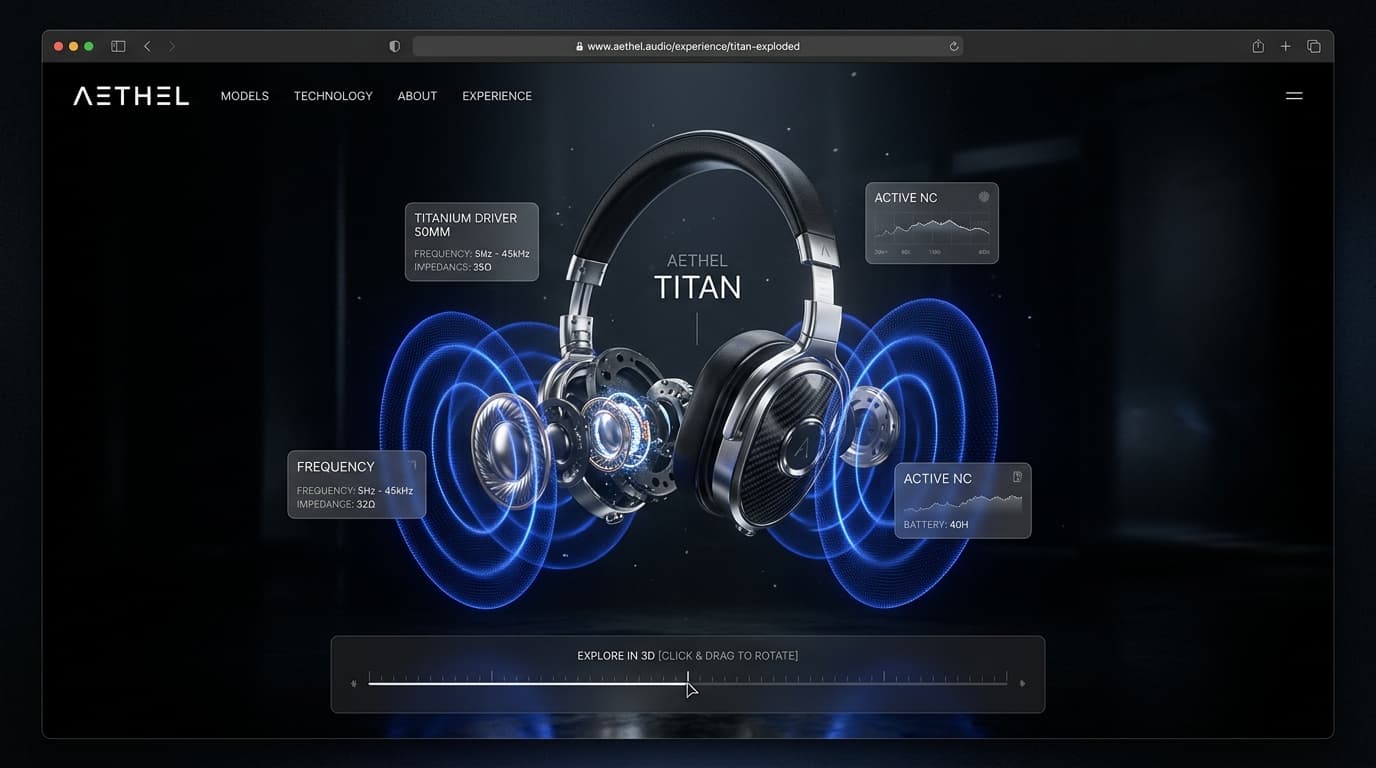Reload the page with the refresh icon

click(954, 46)
